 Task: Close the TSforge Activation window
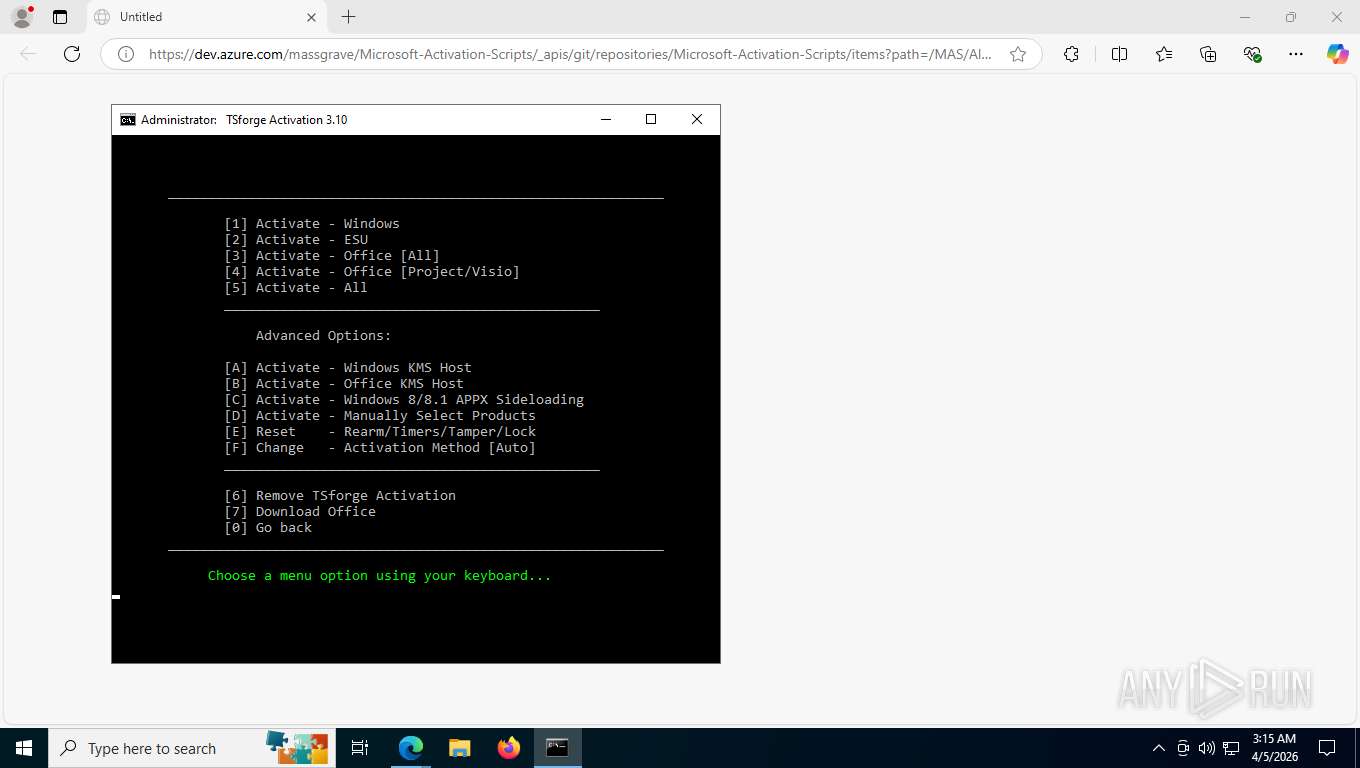[x=697, y=119]
